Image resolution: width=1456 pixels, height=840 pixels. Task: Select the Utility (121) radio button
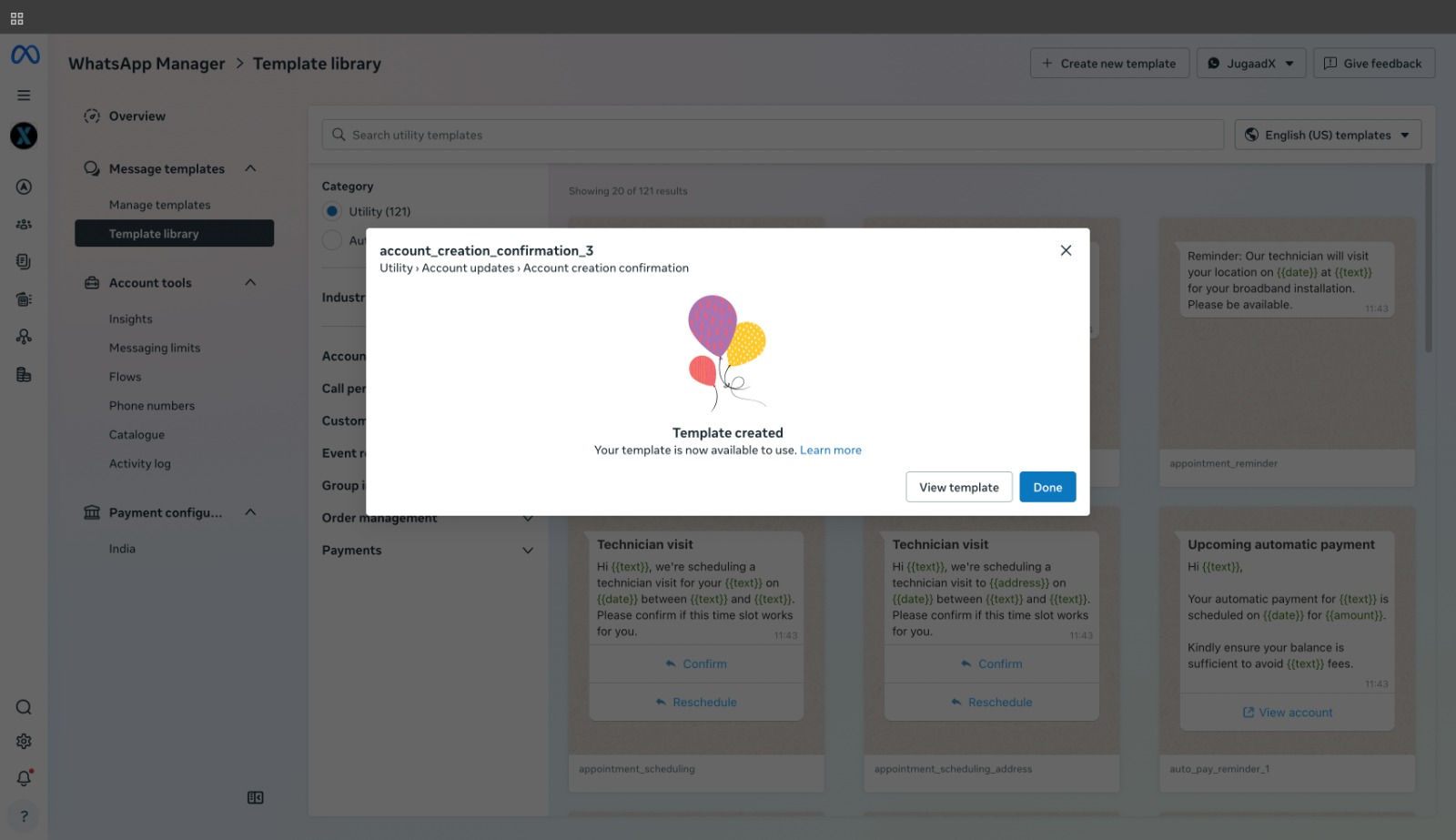tap(332, 211)
